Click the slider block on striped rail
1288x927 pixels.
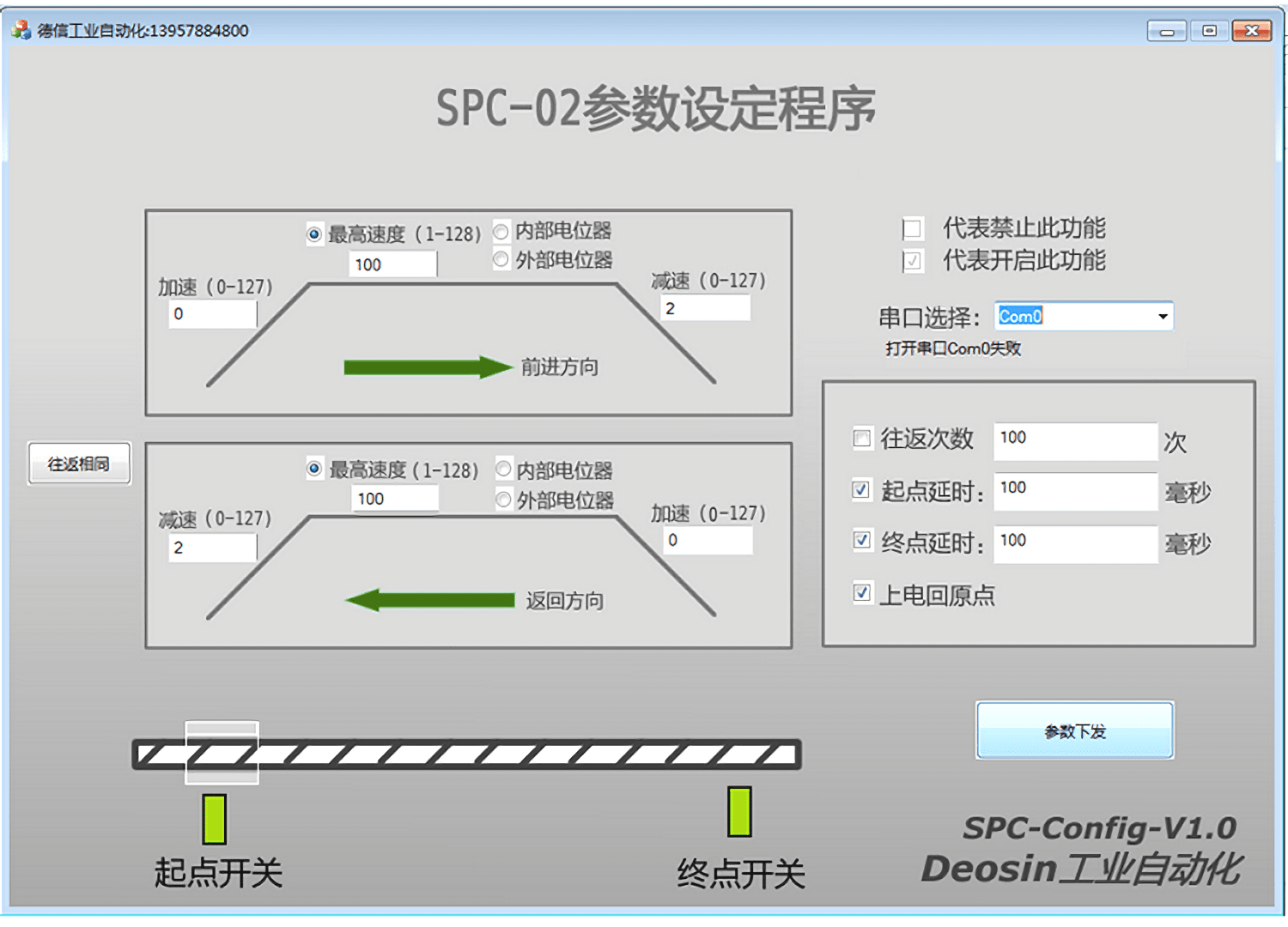pyautogui.click(x=222, y=753)
